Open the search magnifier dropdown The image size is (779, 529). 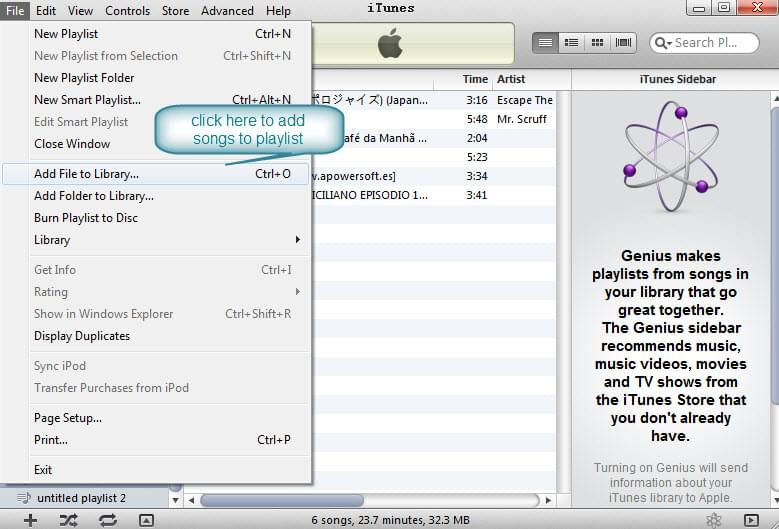(663, 43)
